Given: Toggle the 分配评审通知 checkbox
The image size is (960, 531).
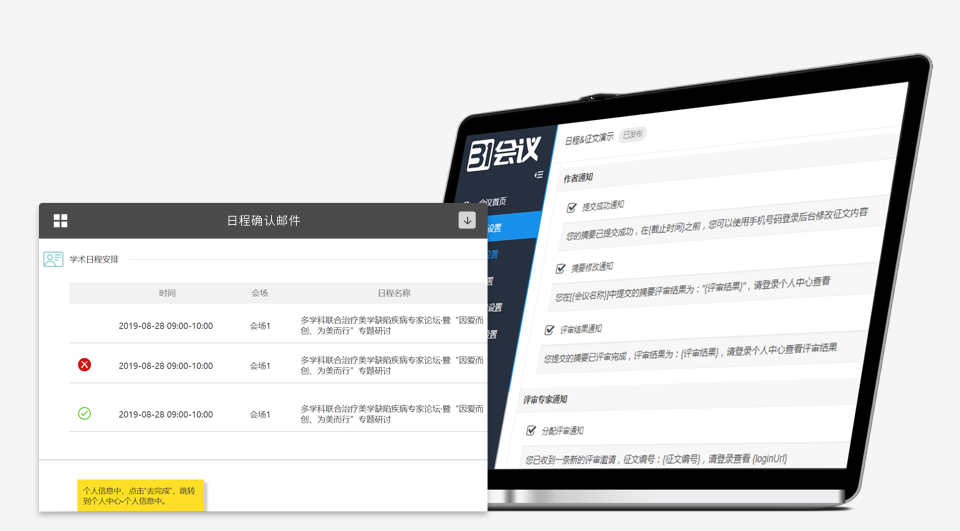Looking at the screenshot, I should point(531,431).
